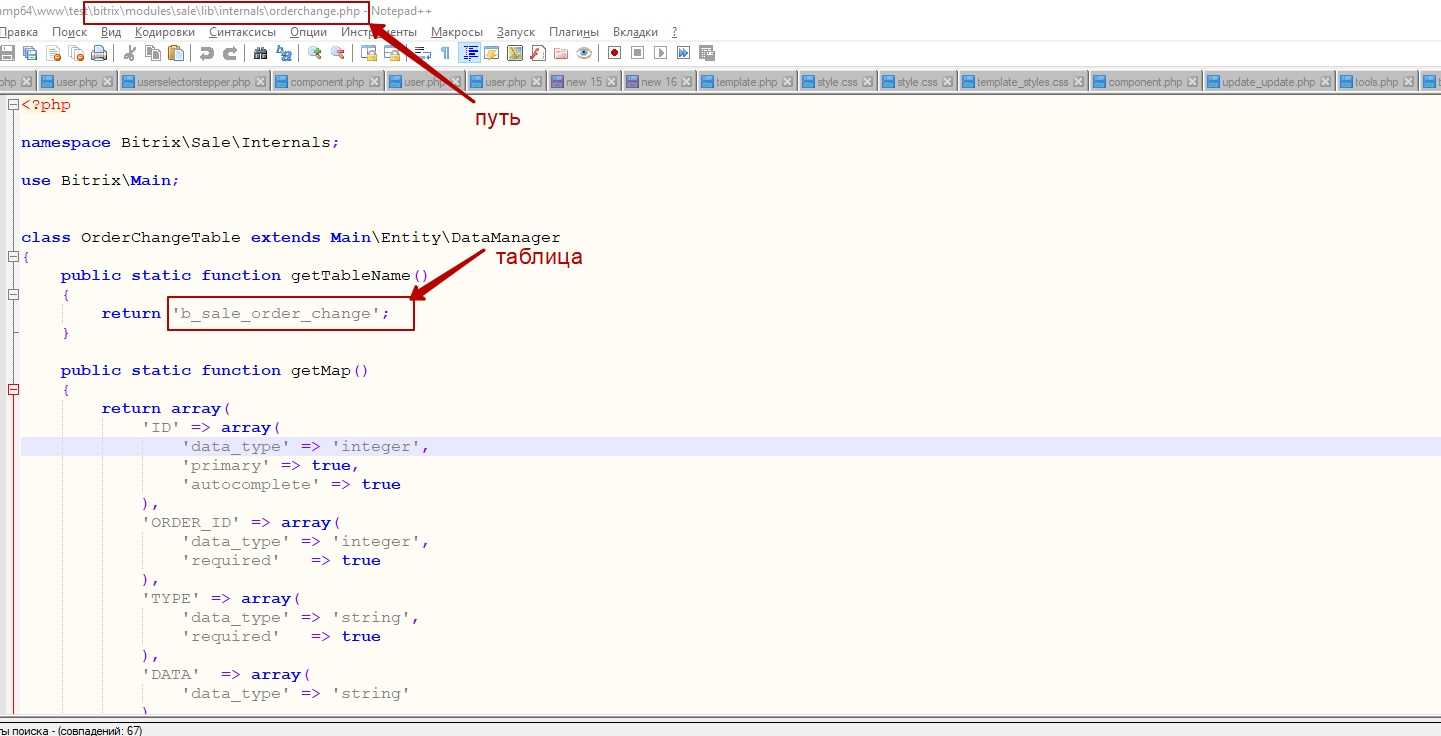Image resolution: width=1441 pixels, height=736 pixels.
Task: Collapse the getMap function fold marker
Action: pyautogui.click(x=13, y=390)
